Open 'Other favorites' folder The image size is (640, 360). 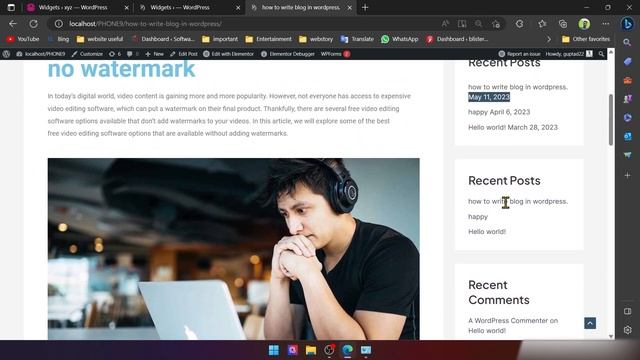(x=586, y=39)
